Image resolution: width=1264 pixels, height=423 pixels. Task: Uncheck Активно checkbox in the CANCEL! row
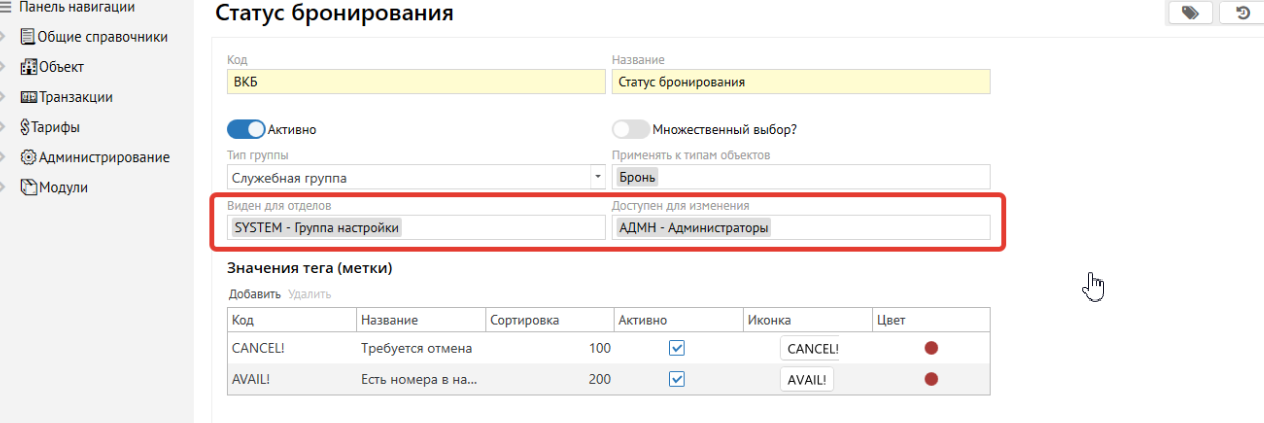point(677,348)
